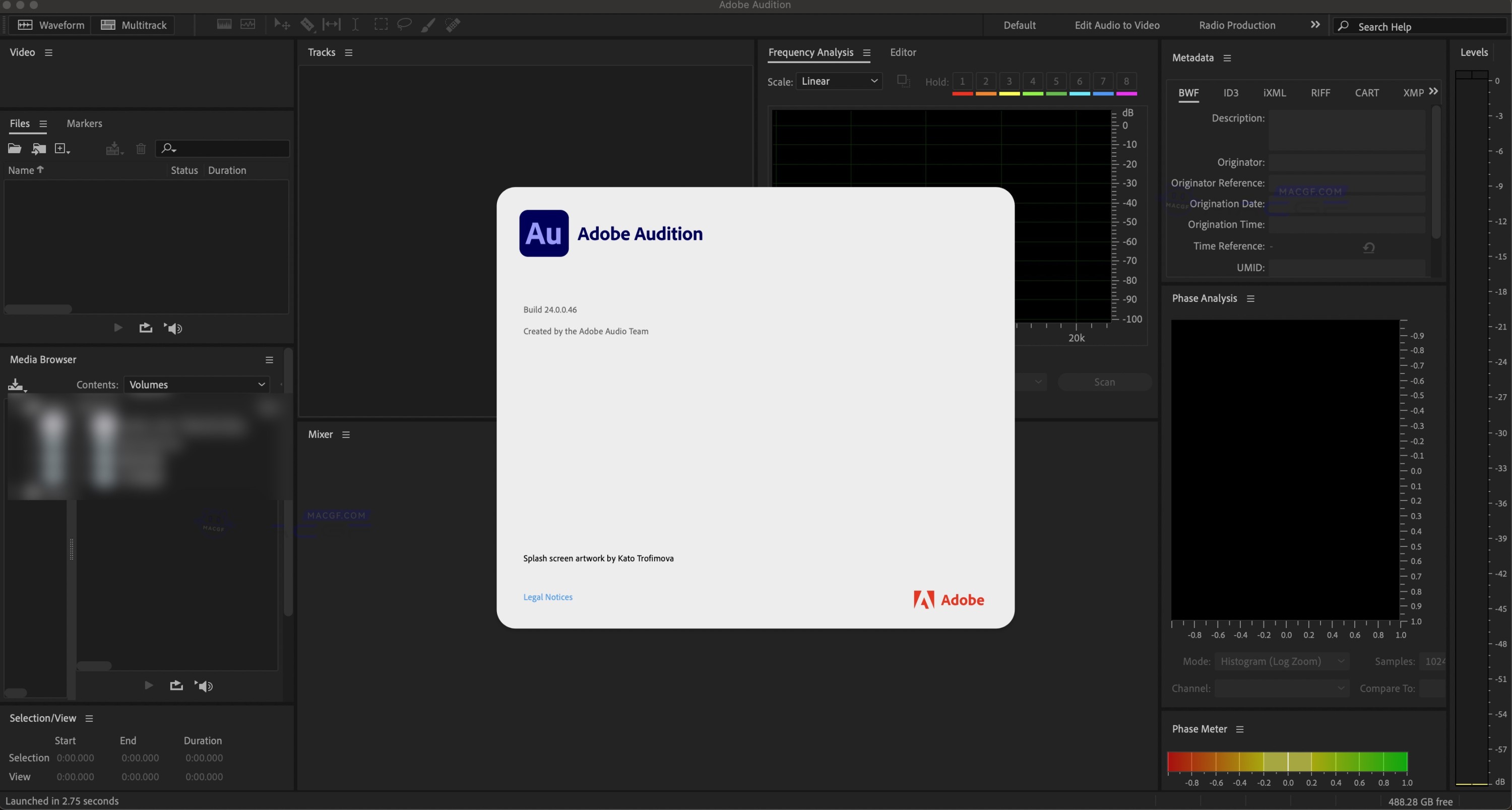This screenshot has width=1512, height=810.
Task: Select the Paintbrush Selection tool
Action: pos(428,25)
